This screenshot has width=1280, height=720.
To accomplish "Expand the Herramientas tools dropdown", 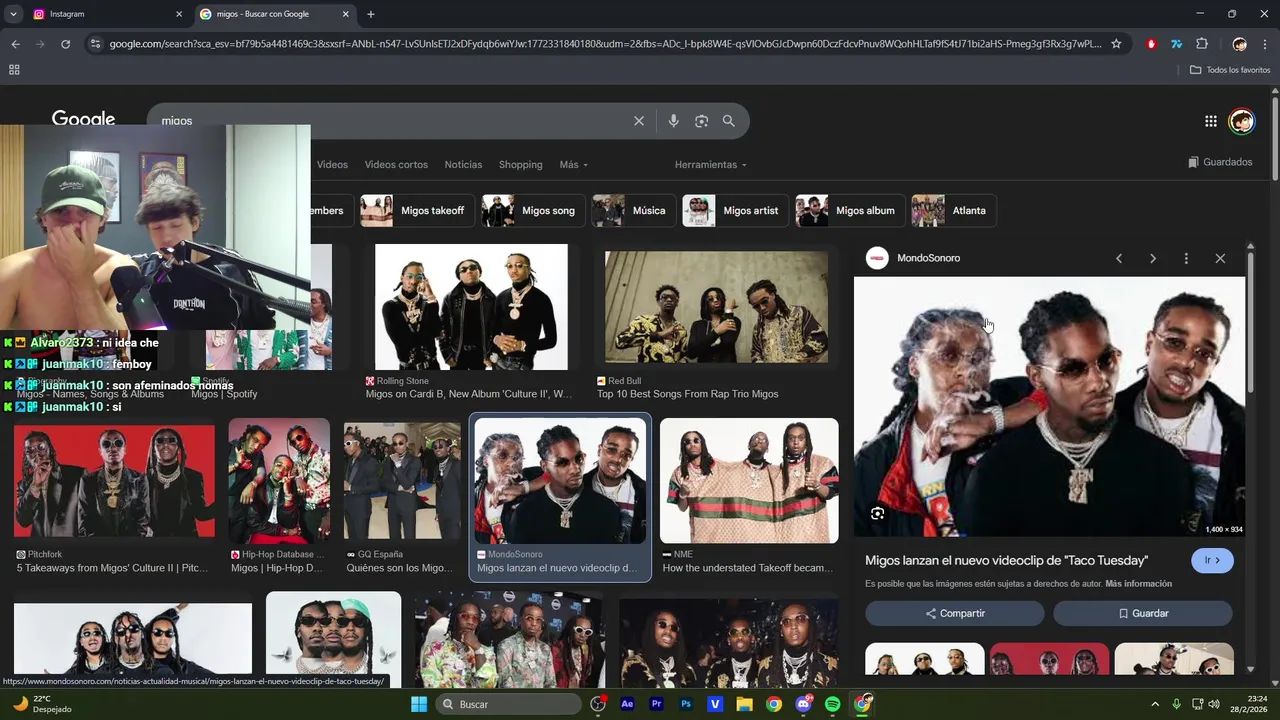I will (710, 165).
